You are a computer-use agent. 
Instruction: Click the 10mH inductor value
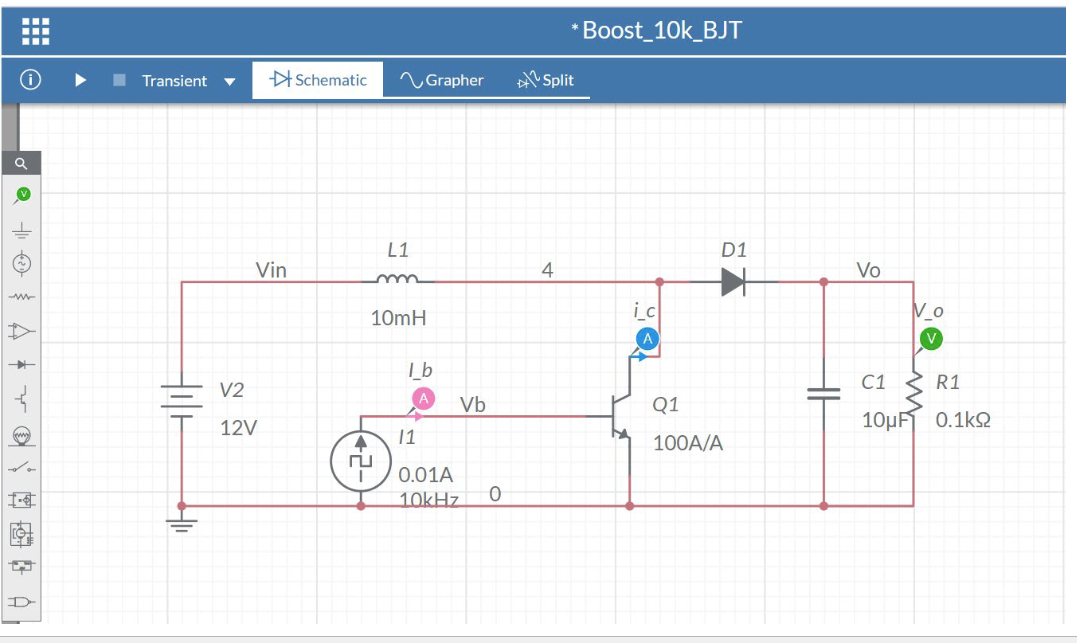point(398,318)
